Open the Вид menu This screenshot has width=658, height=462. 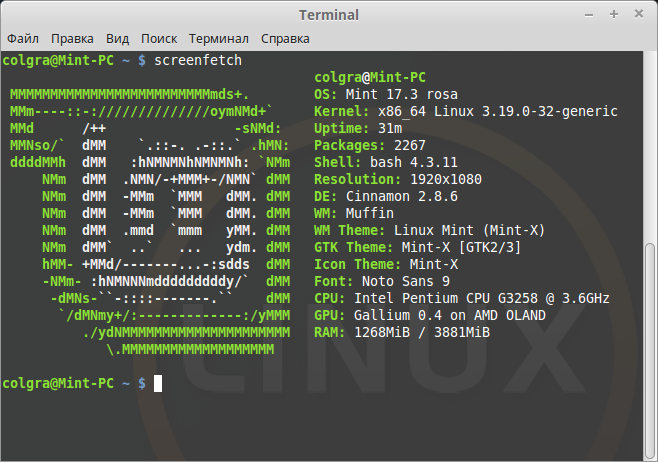tap(118, 38)
